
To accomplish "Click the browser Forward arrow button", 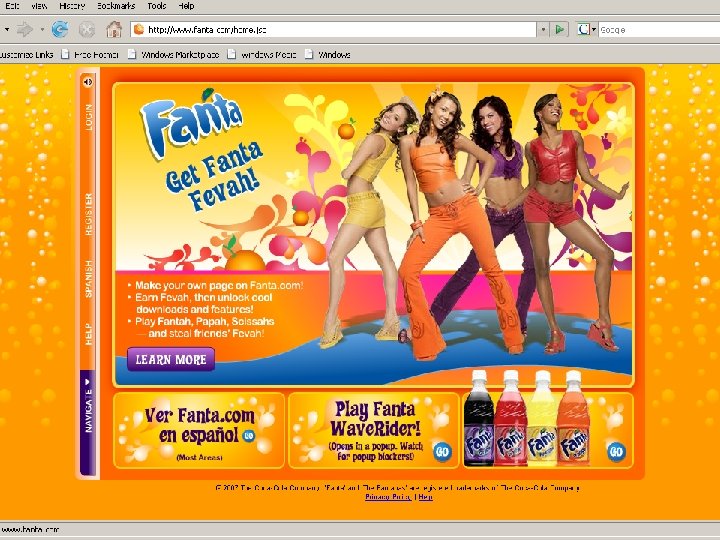I will pos(24,30).
